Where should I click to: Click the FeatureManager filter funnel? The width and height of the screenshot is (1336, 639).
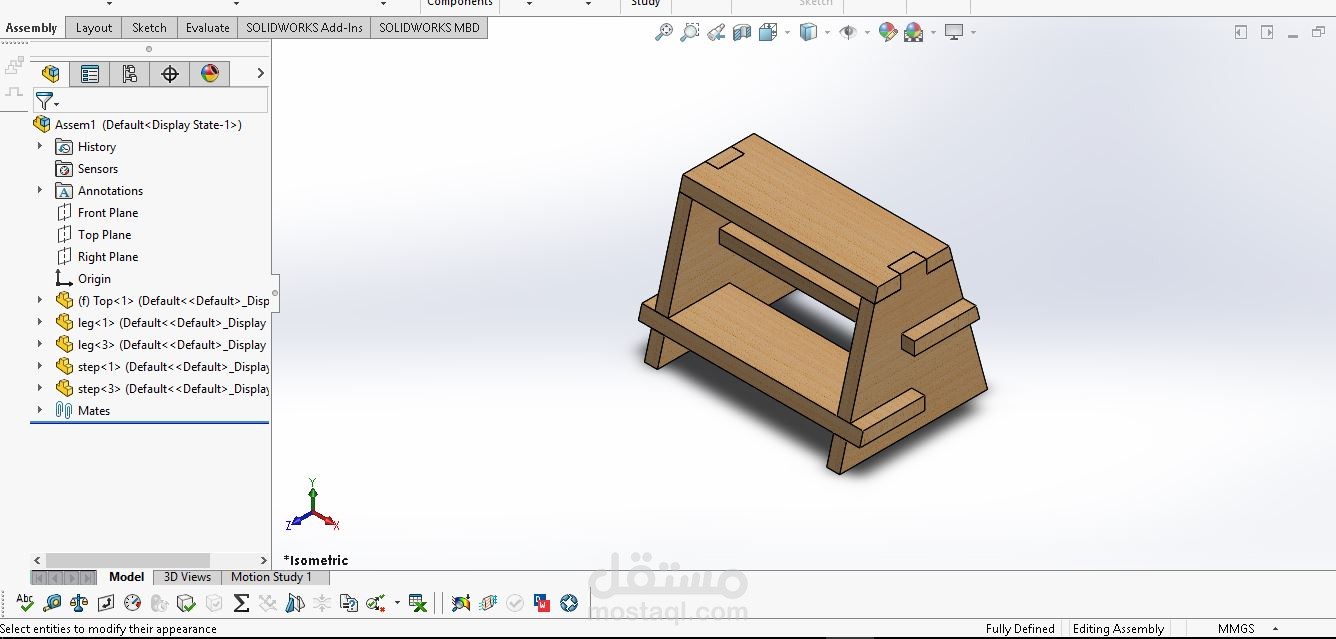[x=44, y=101]
